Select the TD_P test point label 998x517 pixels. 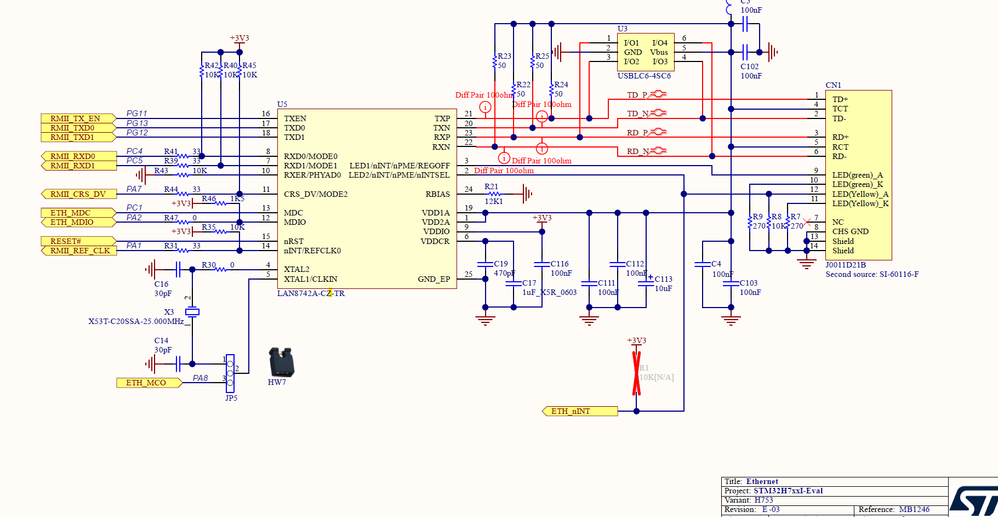click(x=638, y=95)
